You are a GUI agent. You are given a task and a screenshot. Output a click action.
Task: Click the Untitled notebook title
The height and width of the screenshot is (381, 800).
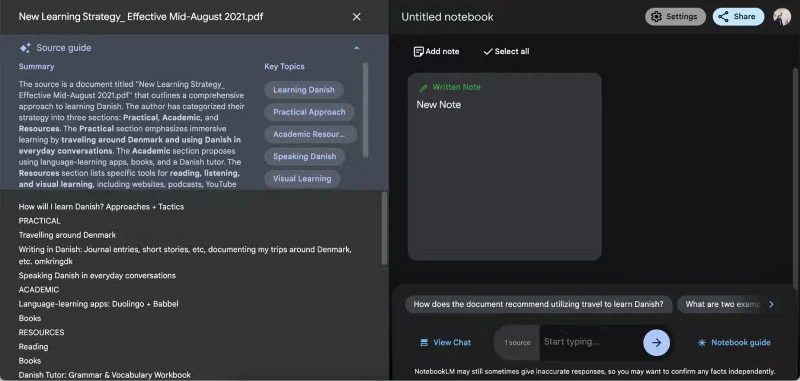[x=447, y=17]
